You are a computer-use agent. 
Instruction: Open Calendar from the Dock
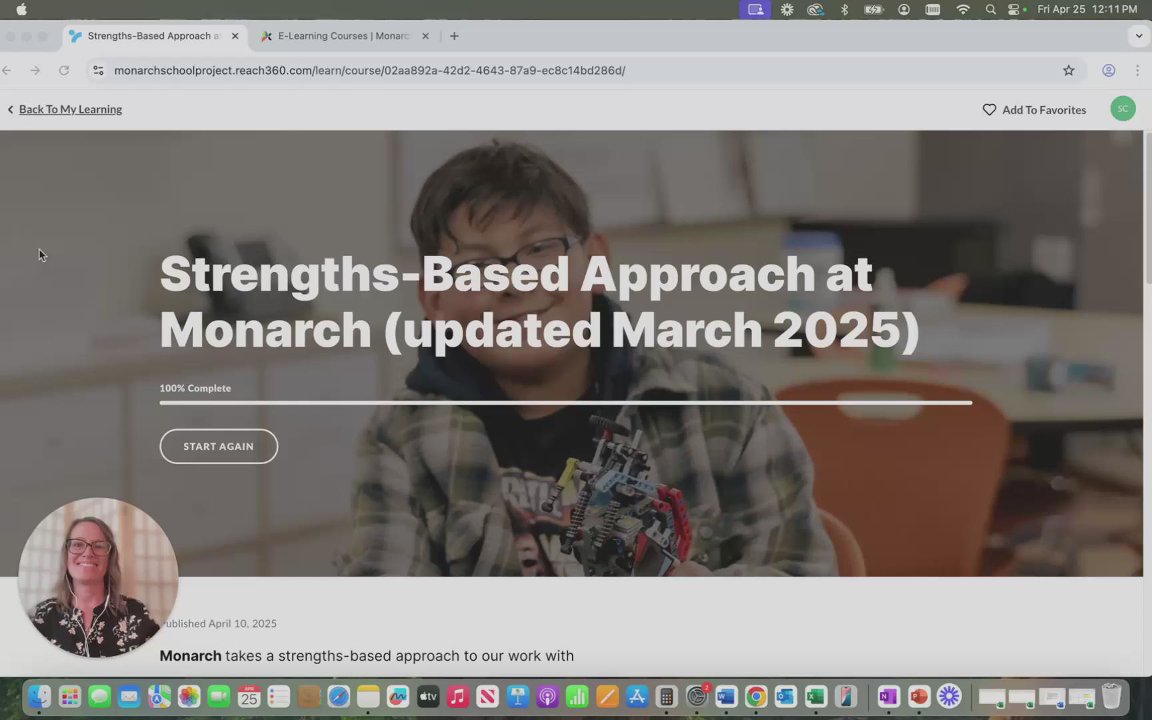click(x=249, y=696)
